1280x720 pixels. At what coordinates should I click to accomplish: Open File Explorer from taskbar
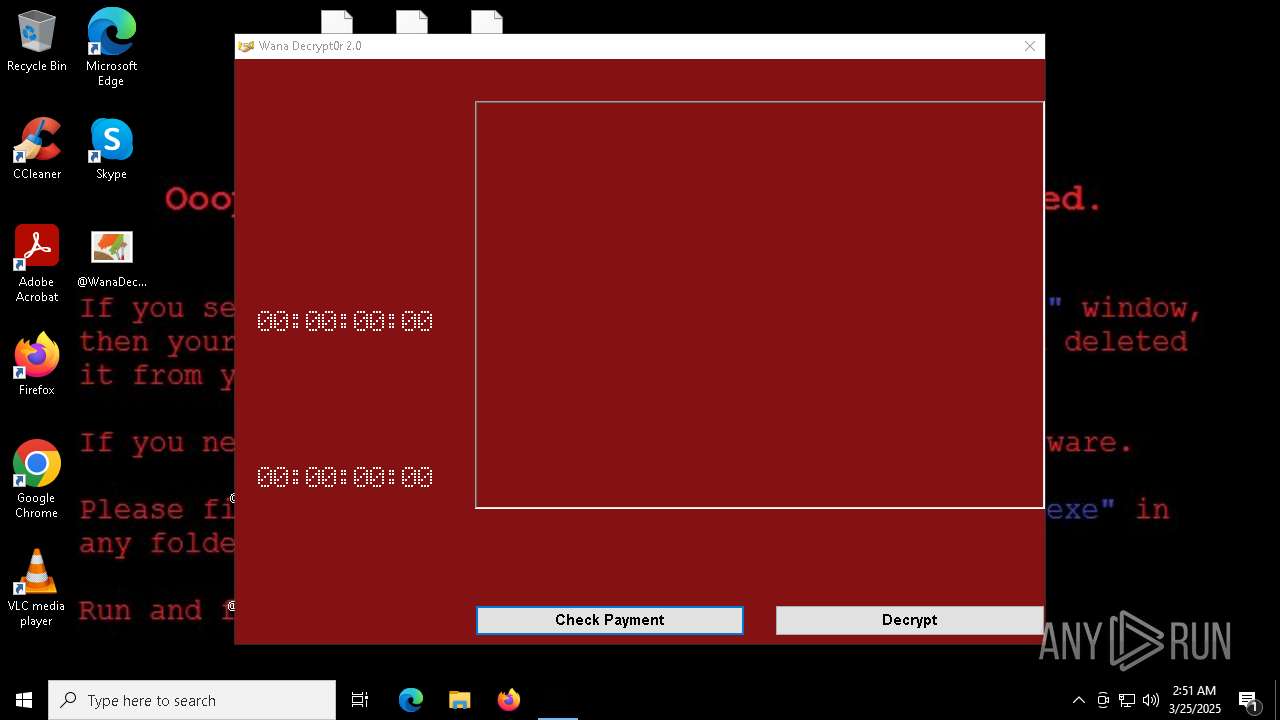click(459, 700)
